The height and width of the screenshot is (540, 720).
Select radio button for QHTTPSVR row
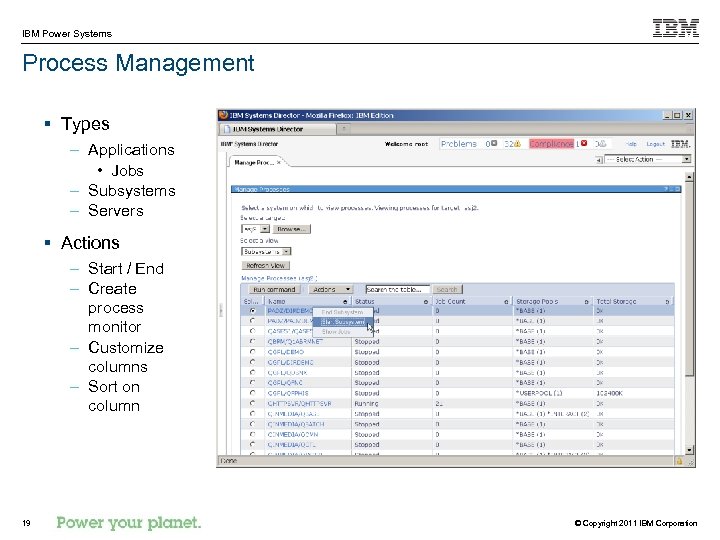[253, 403]
